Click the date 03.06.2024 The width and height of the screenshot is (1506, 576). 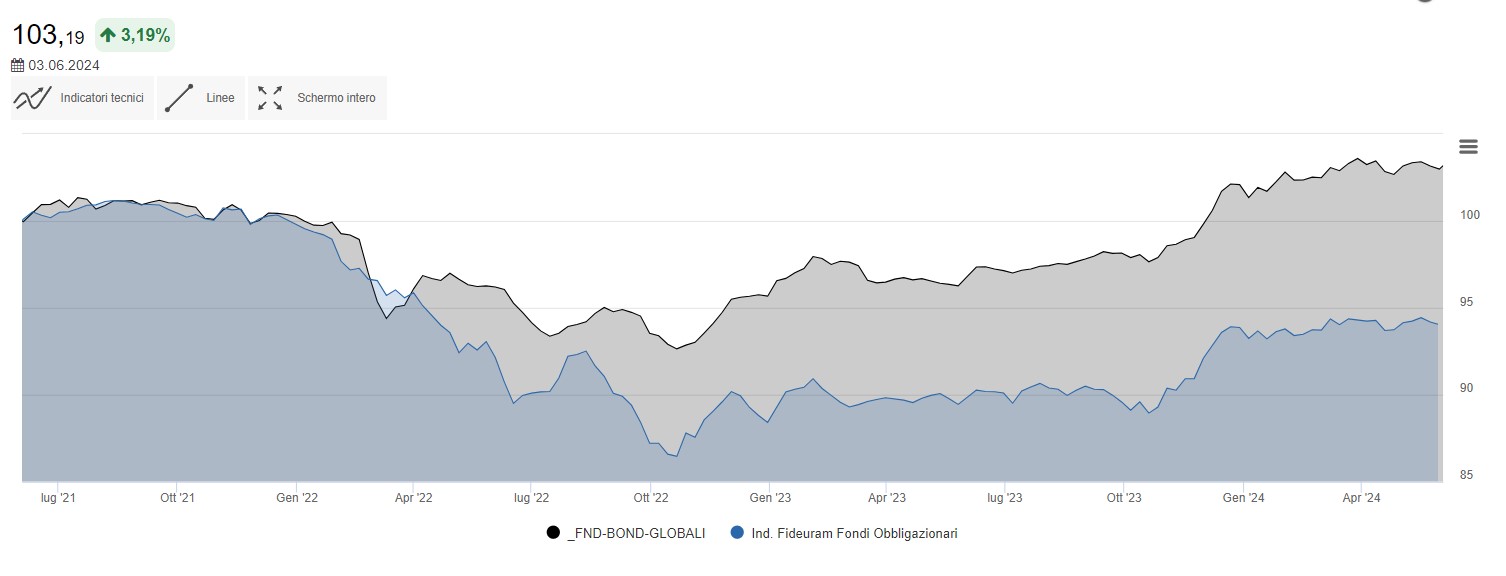click(64, 66)
